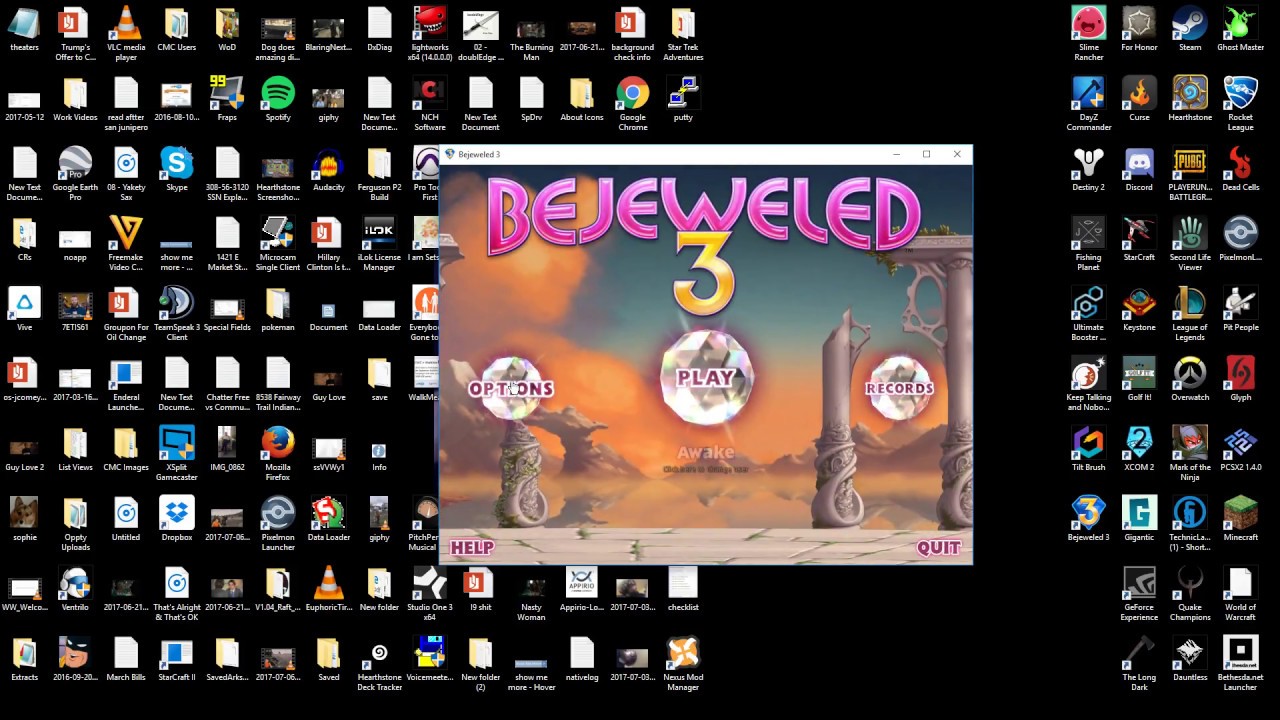The height and width of the screenshot is (720, 1280).
Task: Launch StarCraft II
Action: [x=176, y=652]
